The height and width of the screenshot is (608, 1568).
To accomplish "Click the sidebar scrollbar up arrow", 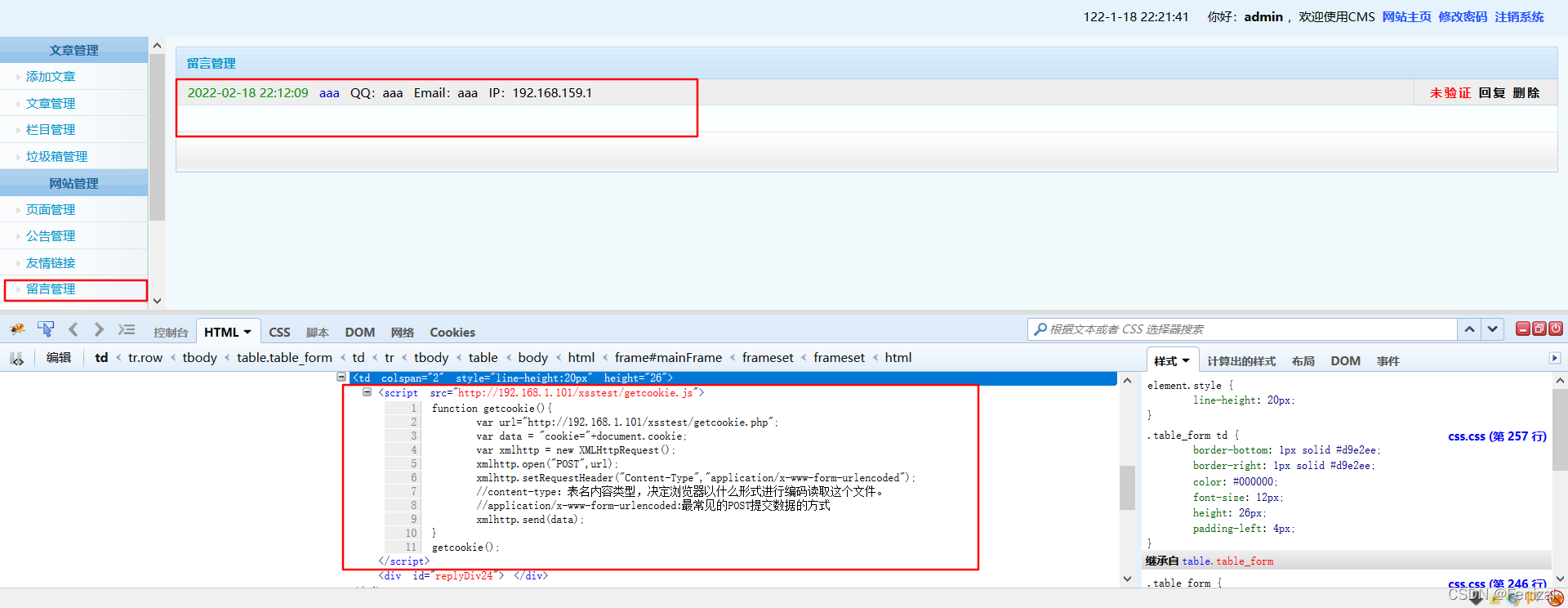I will pyautogui.click(x=157, y=45).
